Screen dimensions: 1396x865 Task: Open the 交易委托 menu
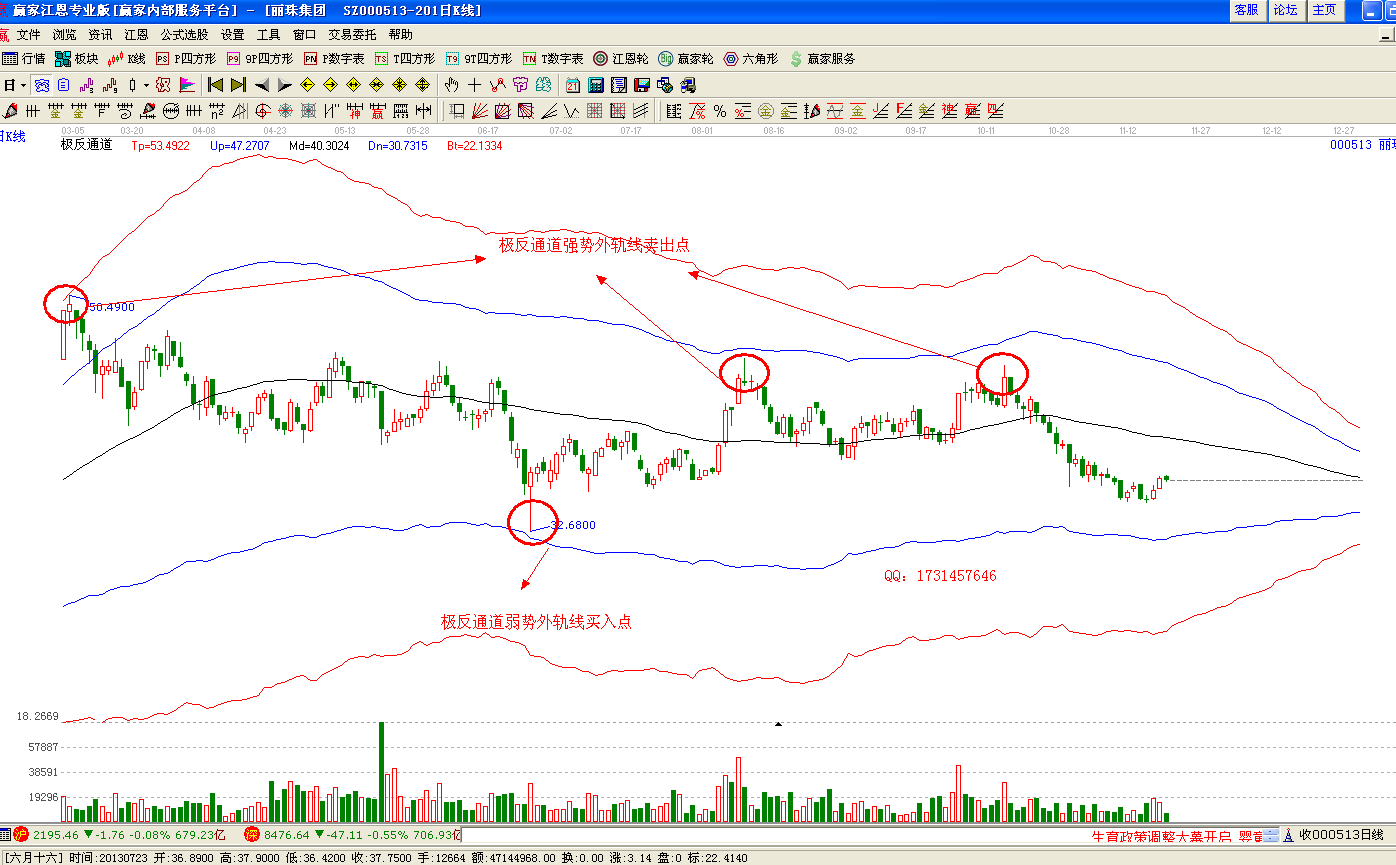(x=350, y=34)
